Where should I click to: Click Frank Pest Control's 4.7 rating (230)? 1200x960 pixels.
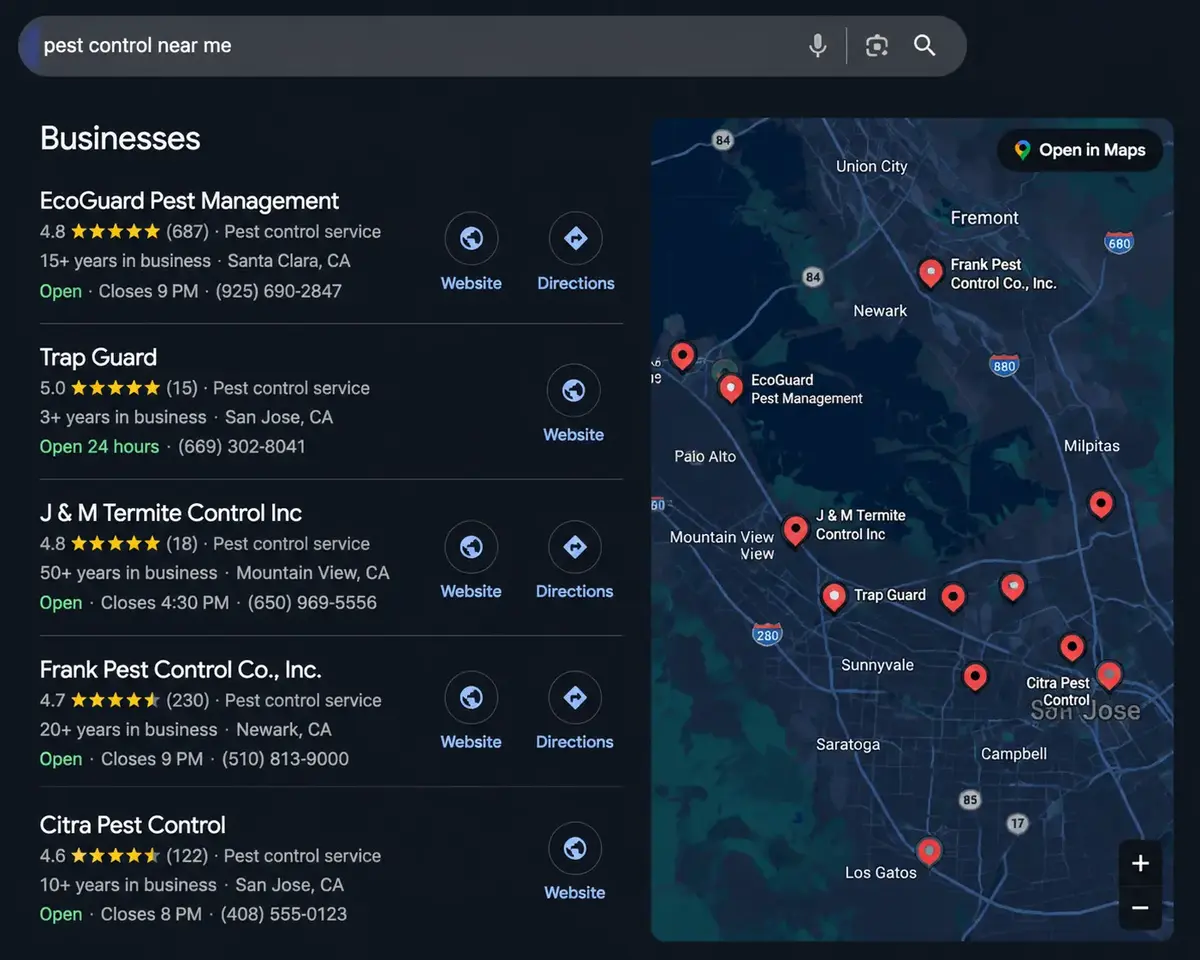(x=124, y=700)
